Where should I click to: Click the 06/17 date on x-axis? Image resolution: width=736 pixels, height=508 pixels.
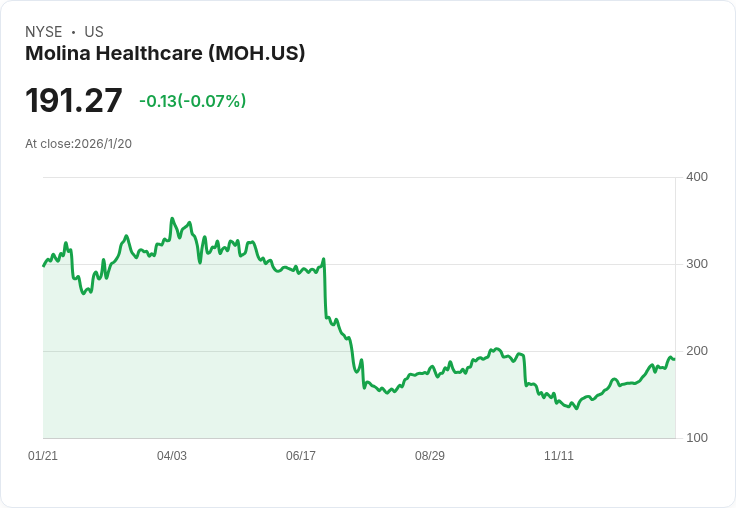click(301, 456)
